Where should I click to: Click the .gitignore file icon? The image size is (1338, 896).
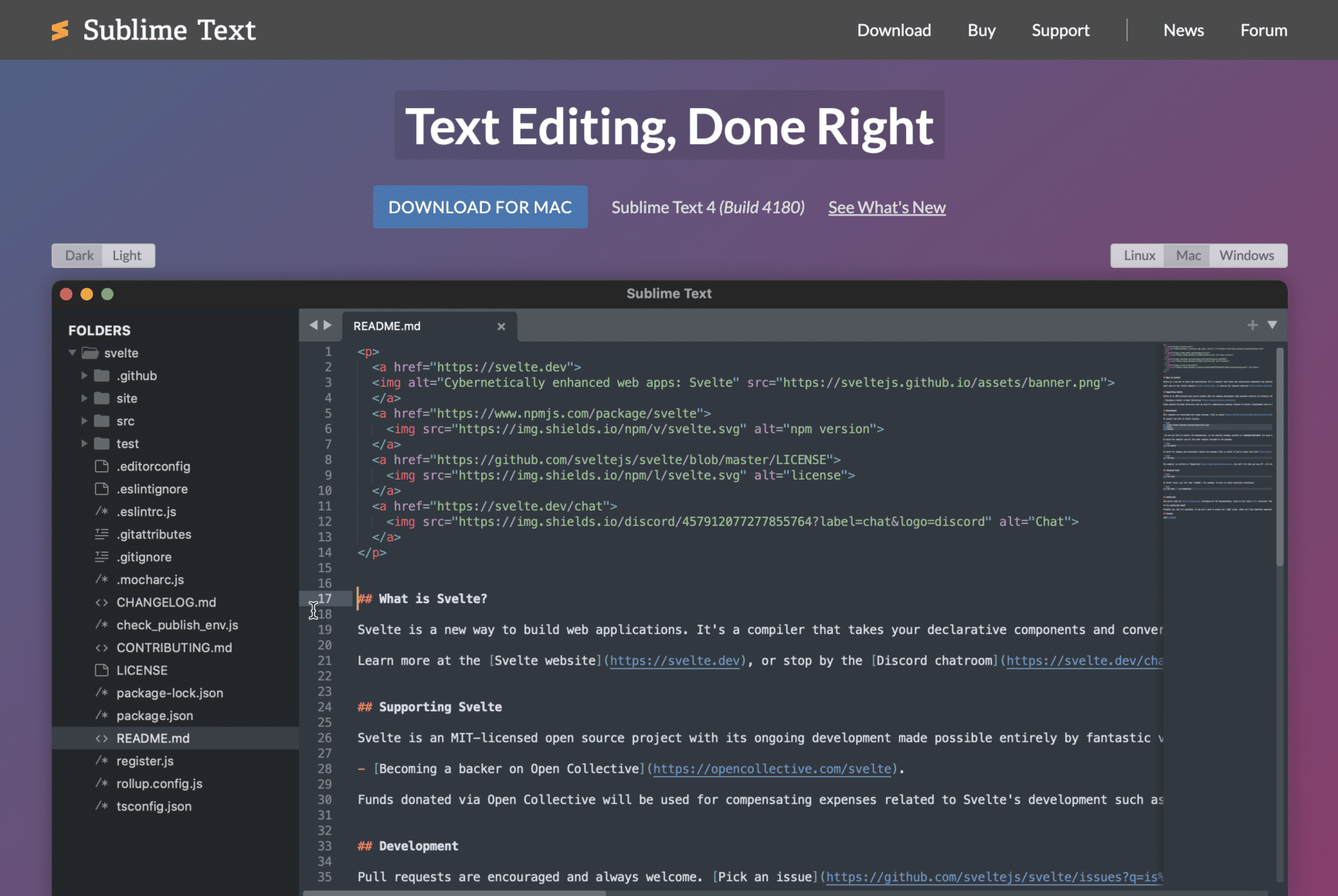tap(101, 557)
